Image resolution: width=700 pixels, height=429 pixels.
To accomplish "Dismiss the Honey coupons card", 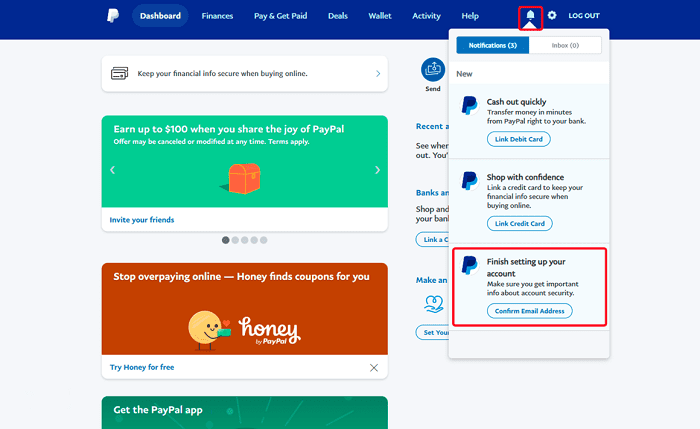I will click(x=374, y=367).
